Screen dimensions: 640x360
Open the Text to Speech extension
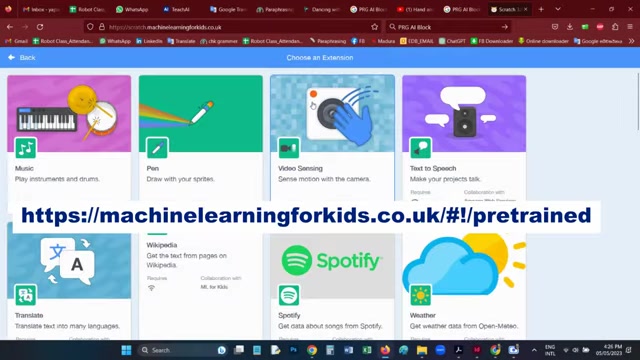click(464, 138)
